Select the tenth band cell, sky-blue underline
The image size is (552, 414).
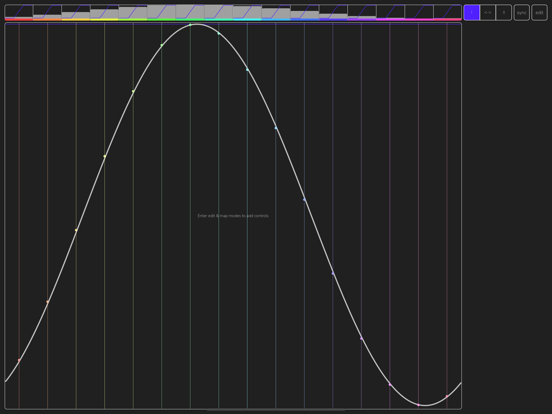point(276,13)
